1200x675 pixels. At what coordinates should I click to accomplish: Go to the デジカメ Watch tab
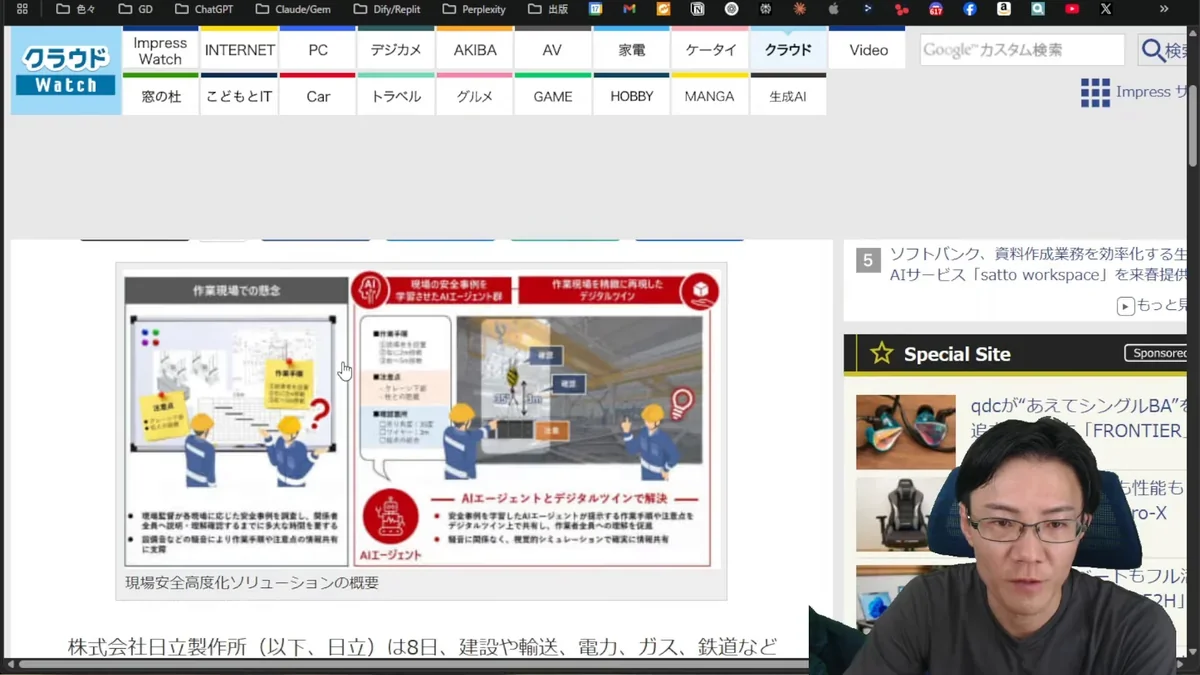pyautogui.click(x=396, y=49)
